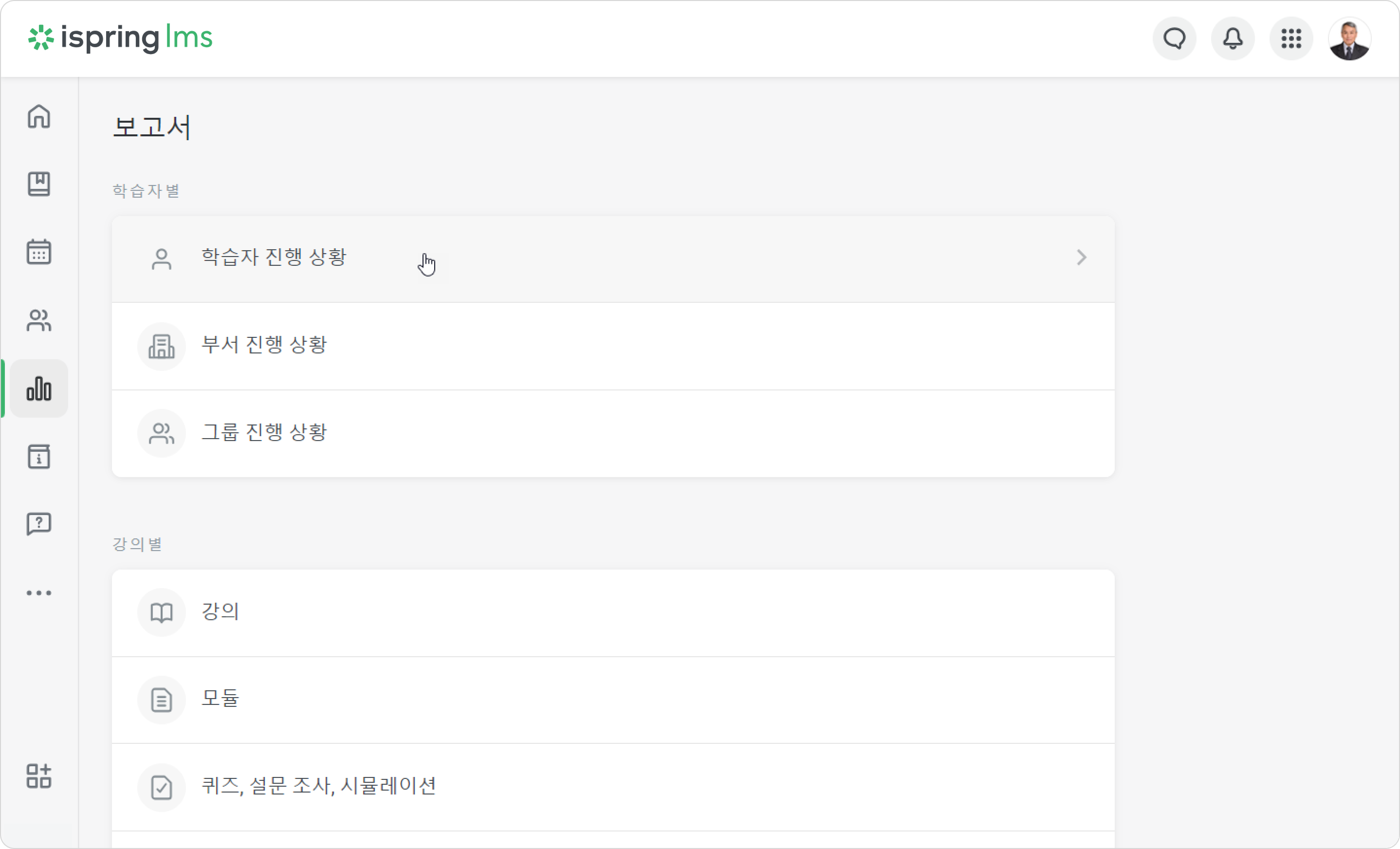Viewport: 1400px width, 849px height.
Task: Open the calendar icon in sidebar
Action: tap(39, 252)
